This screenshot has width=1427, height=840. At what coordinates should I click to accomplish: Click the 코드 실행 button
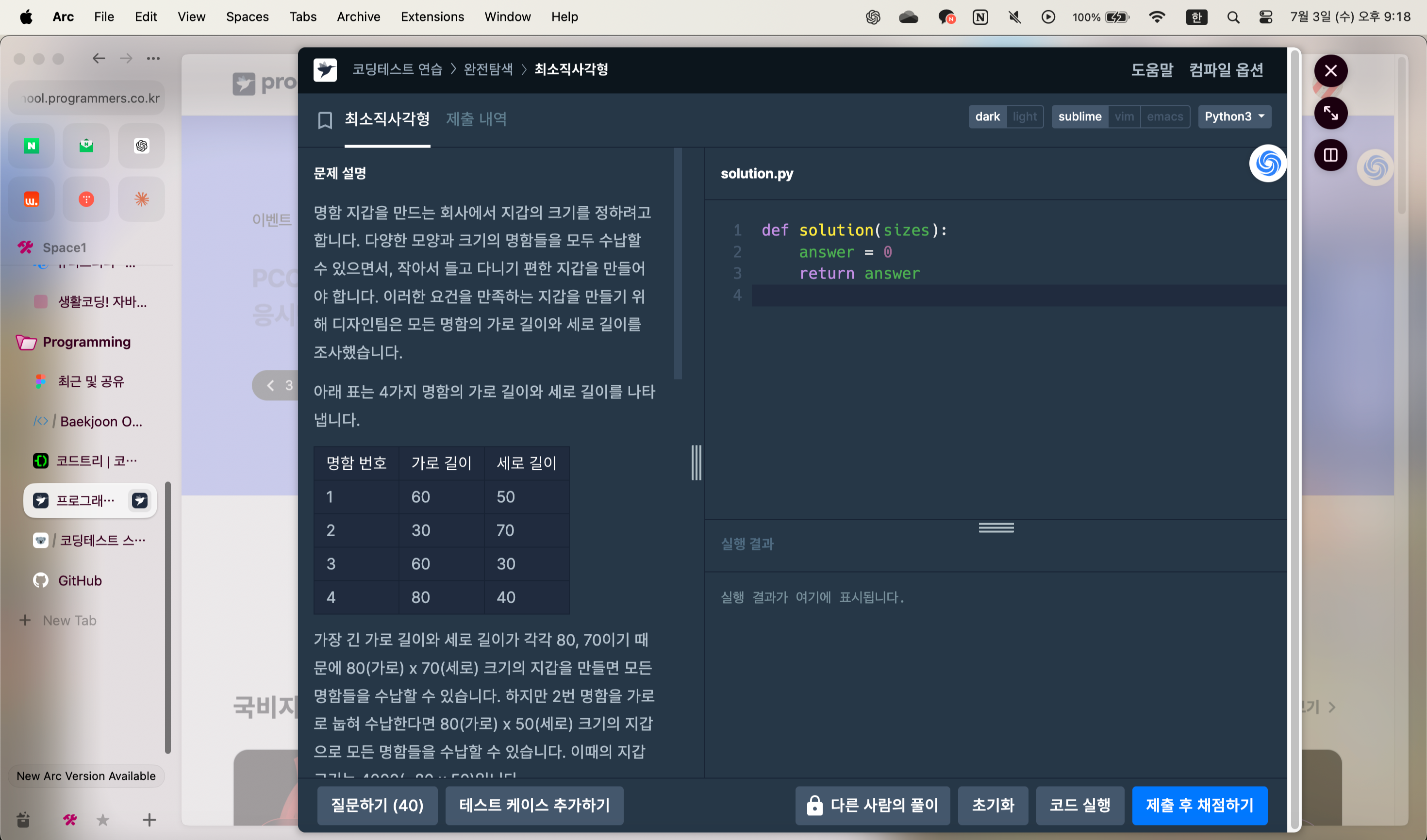pyautogui.click(x=1079, y=805)
